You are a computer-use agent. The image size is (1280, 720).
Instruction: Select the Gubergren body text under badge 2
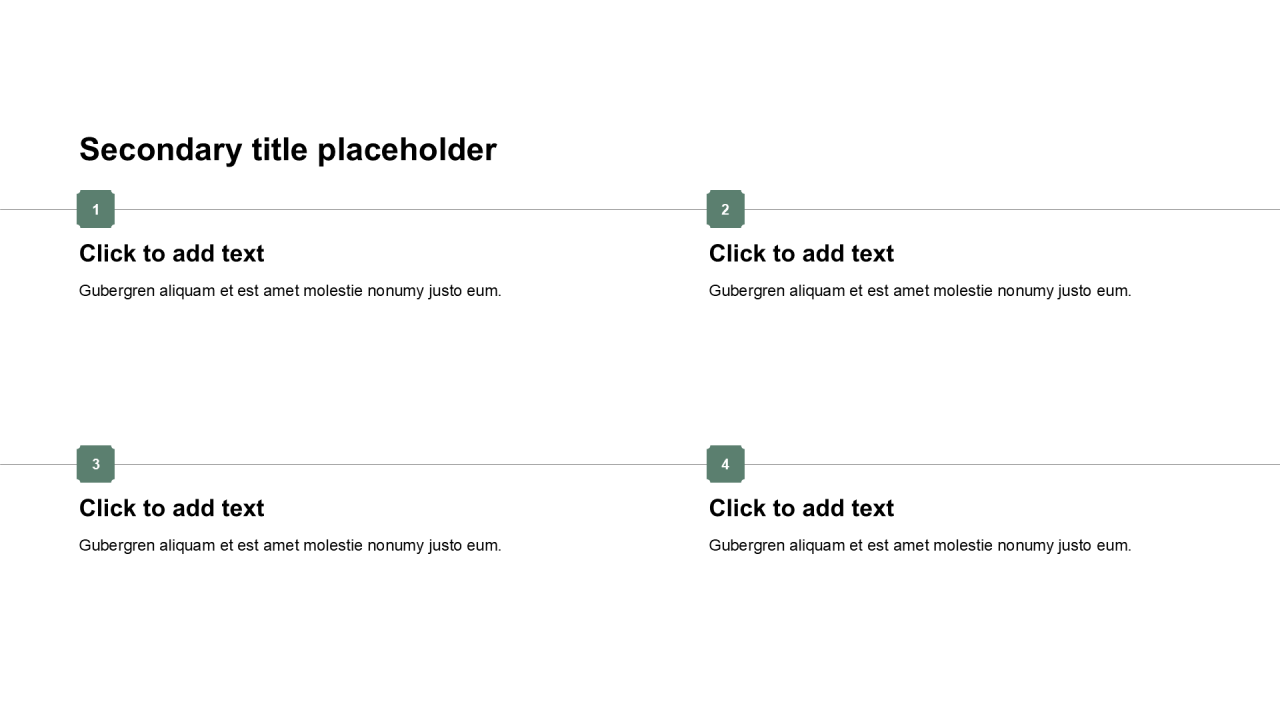pyautogui.click(x=920, y=291)
